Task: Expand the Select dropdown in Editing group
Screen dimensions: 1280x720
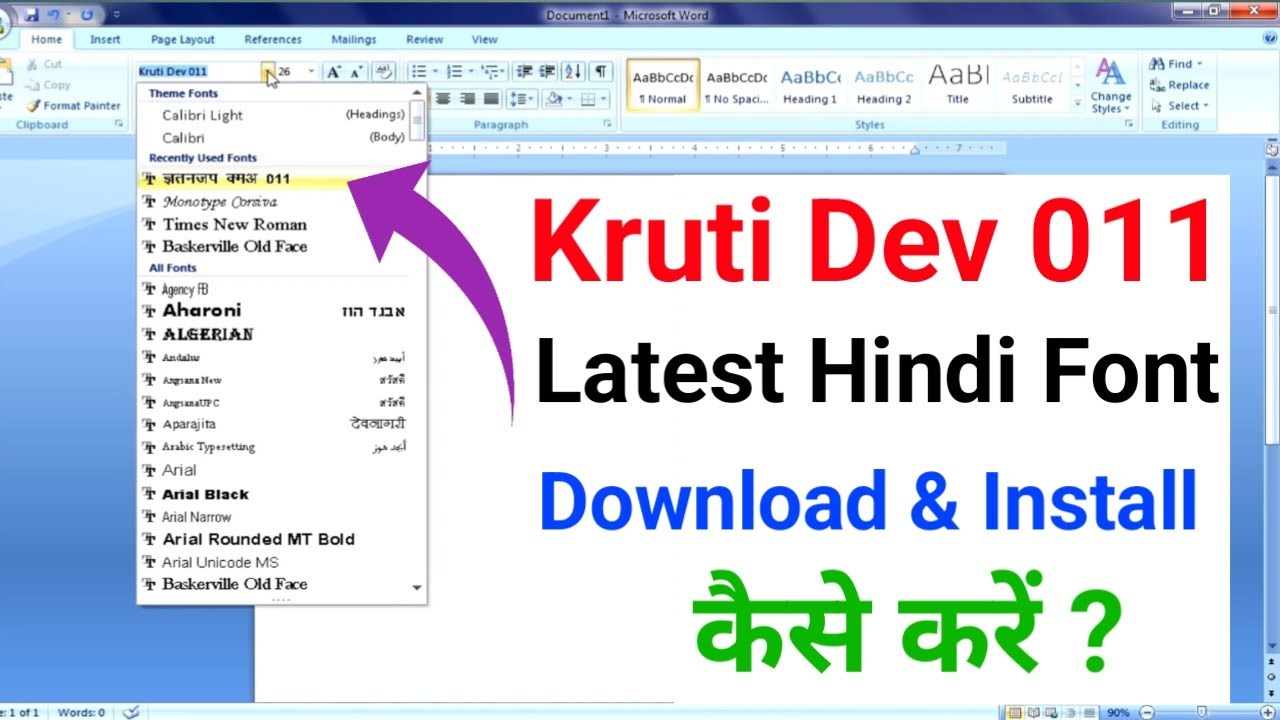Action: (x=1180, y=105)
